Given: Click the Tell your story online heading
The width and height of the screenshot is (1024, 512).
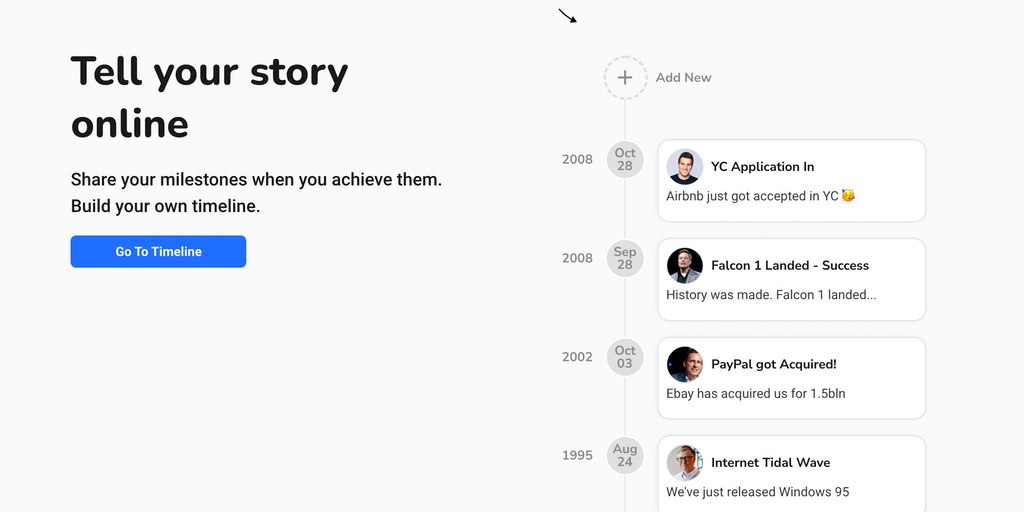Looking at the screenshot, I should point(209,98).
